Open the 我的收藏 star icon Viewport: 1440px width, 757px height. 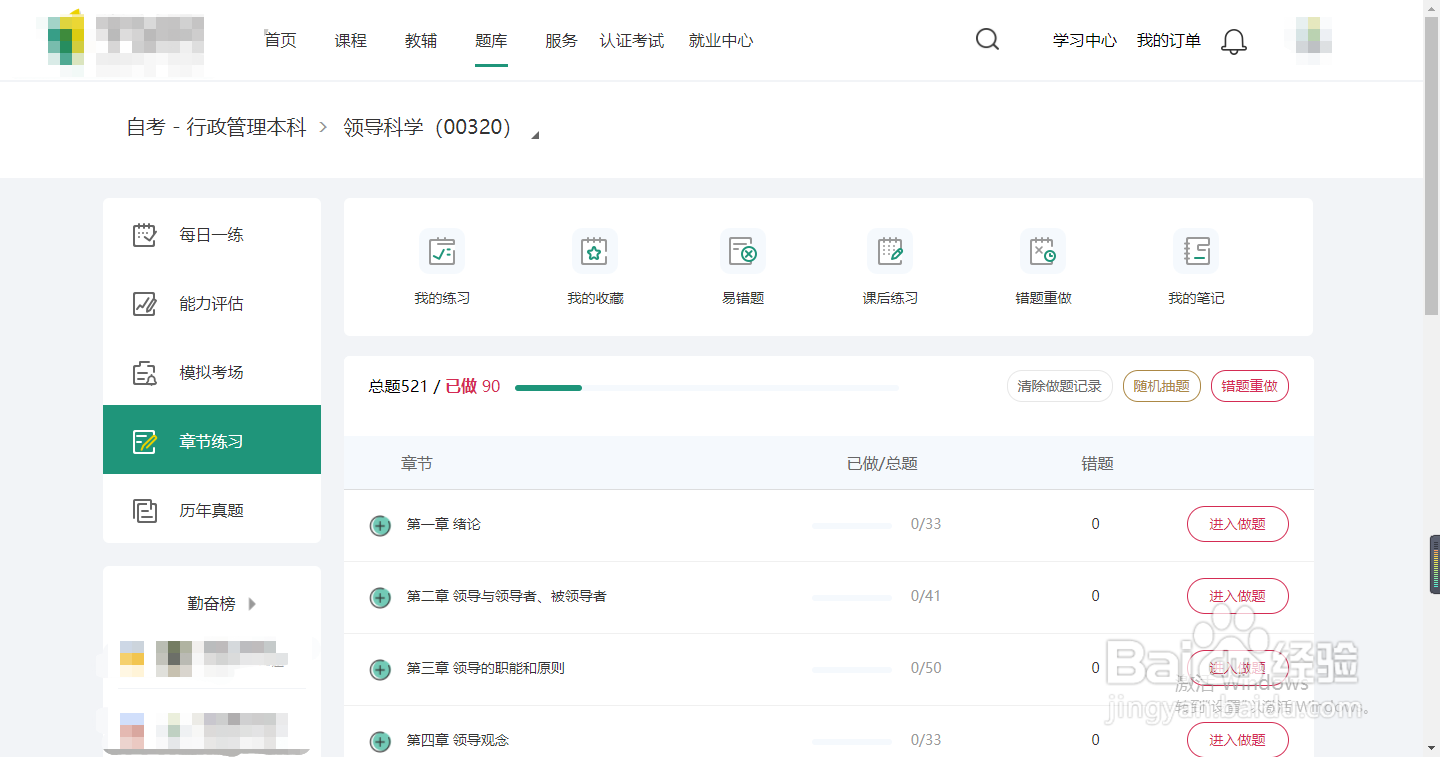tap(595, 251)
